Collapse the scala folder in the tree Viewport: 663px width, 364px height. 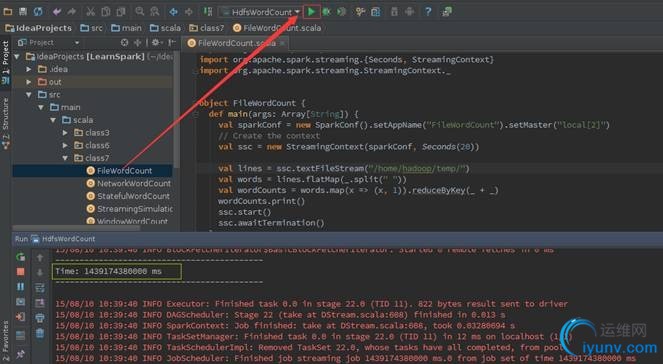[x=53, y=120]
